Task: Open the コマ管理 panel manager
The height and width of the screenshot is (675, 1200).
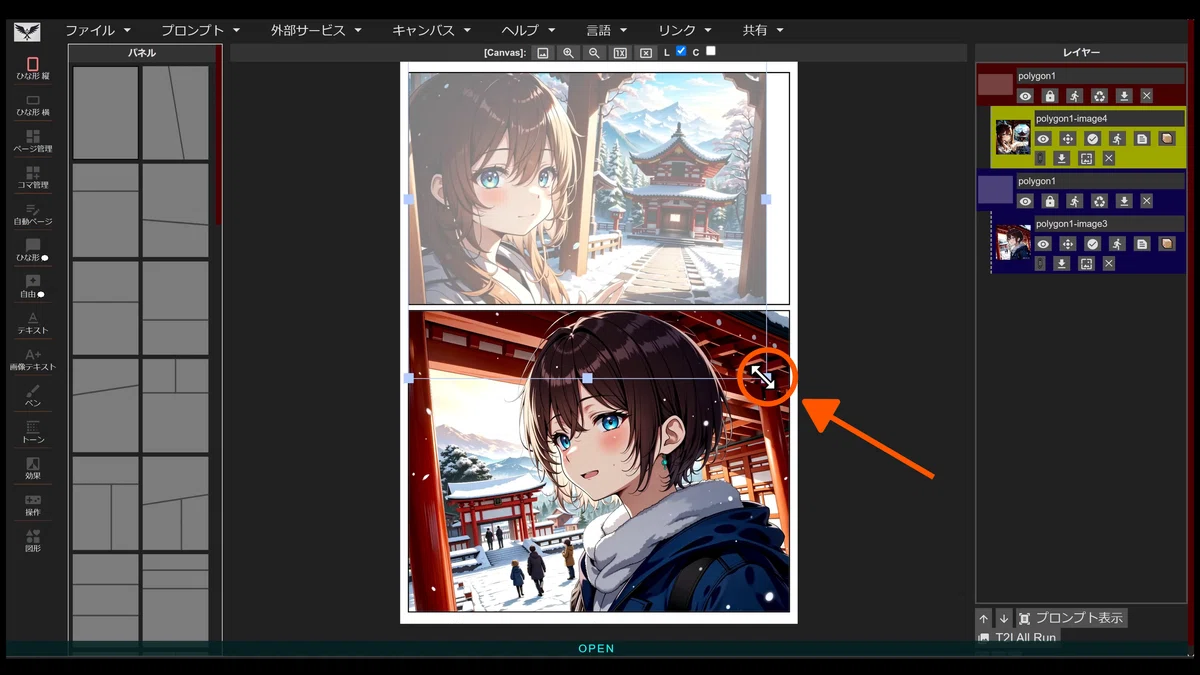Action: (32, 177)
